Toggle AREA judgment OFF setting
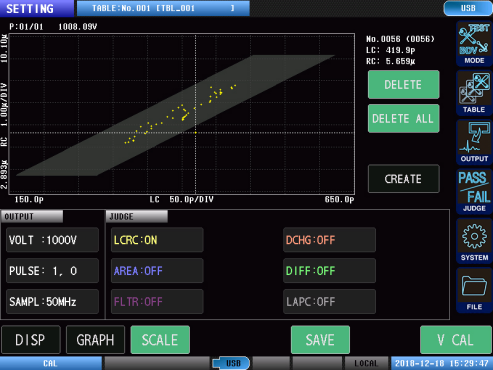The width and height of the screenshot is (493, 370). click(157, 271)
